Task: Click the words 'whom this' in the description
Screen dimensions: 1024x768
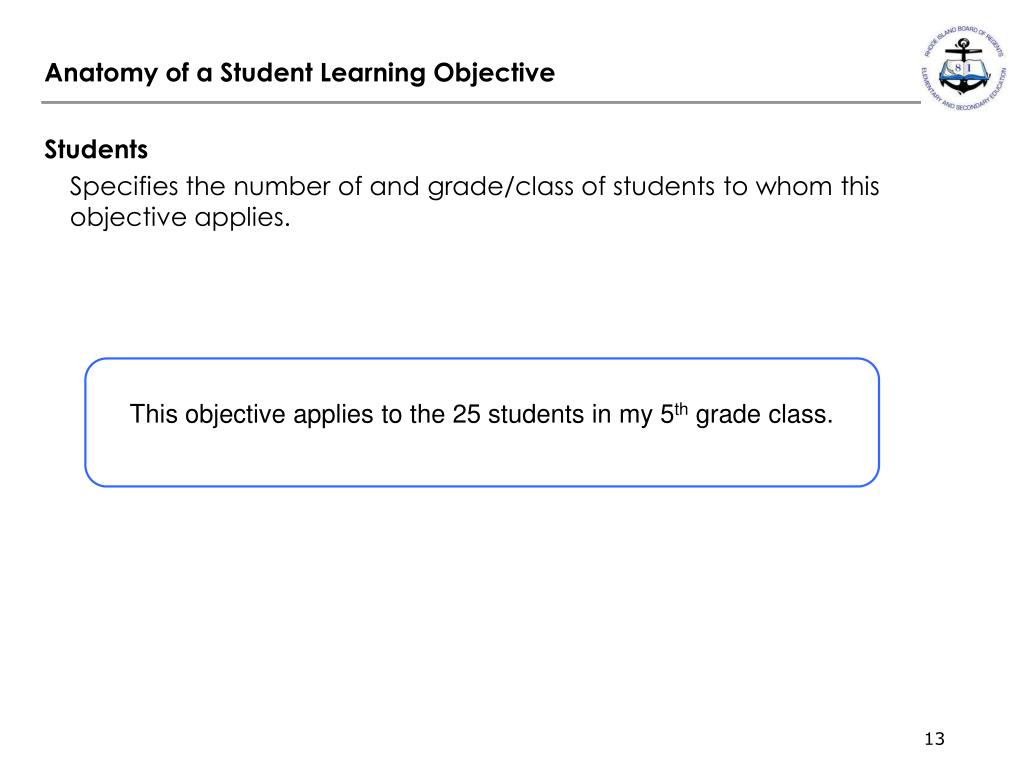Action: pos(817,186)
